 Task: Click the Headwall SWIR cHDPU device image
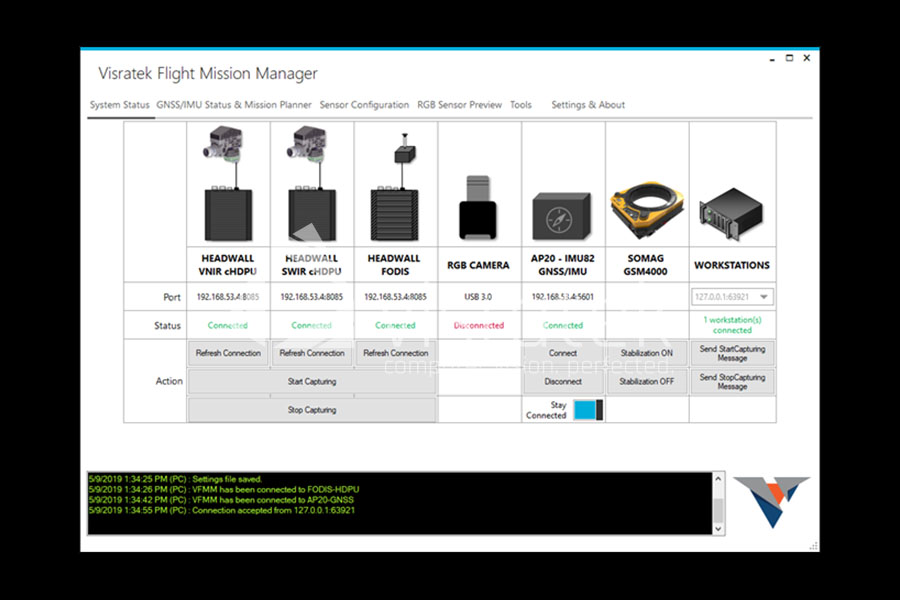point(312,184)
